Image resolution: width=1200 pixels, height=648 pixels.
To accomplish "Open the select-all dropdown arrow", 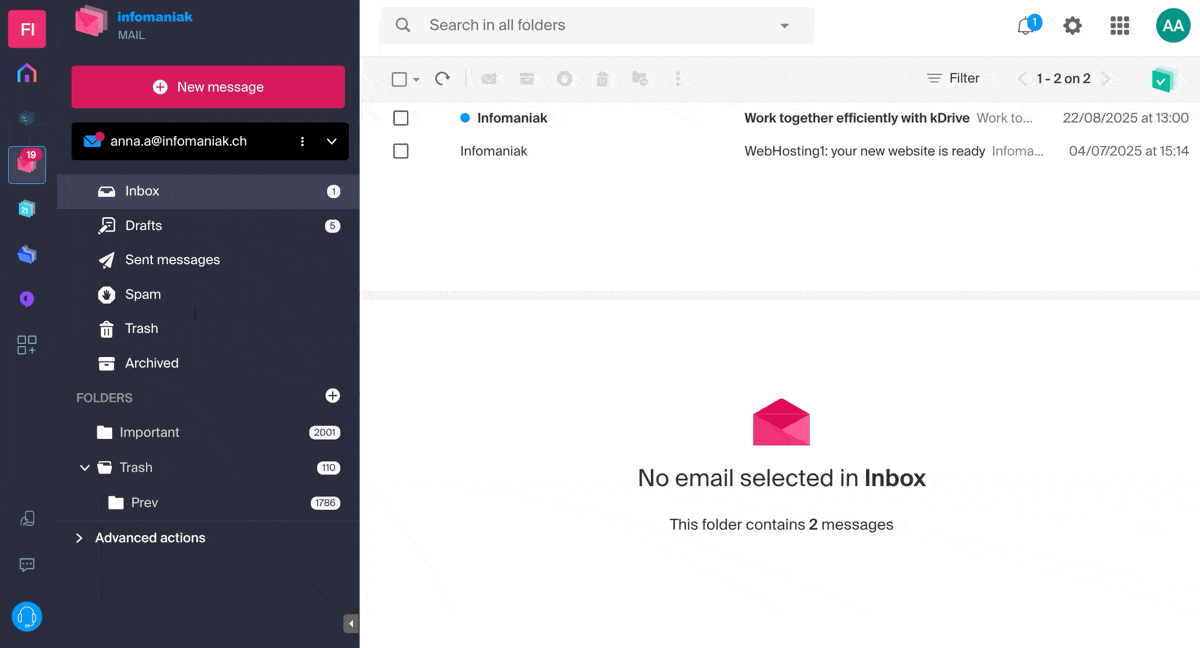I will coord(416,79).
